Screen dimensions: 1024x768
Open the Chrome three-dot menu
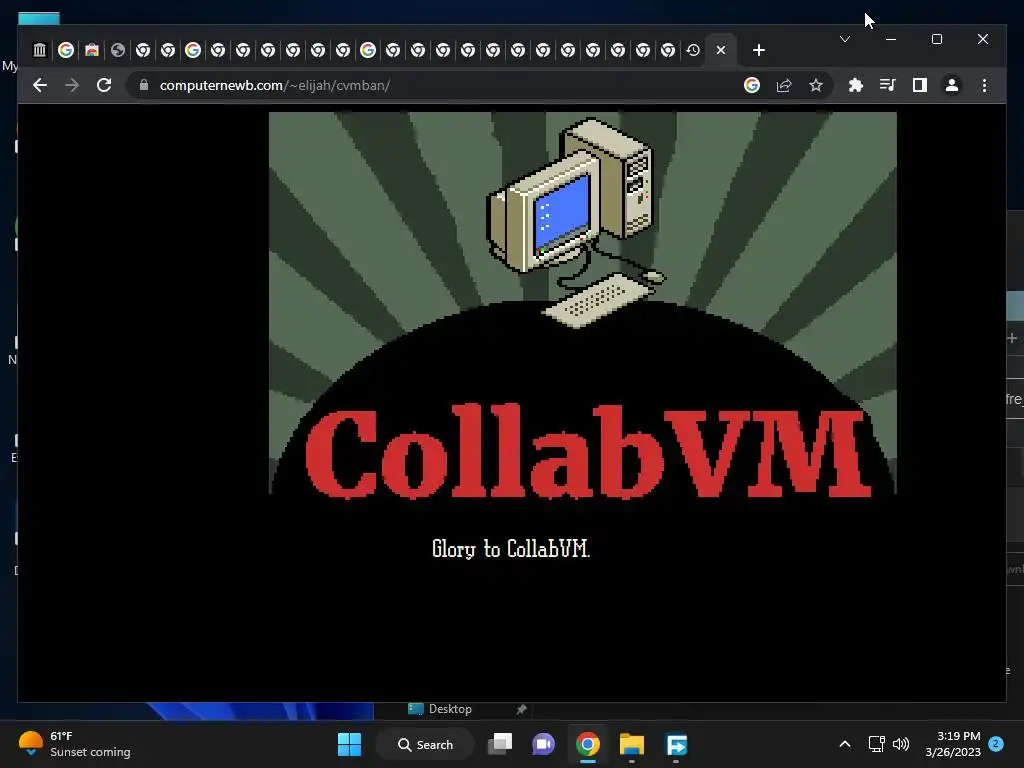tap(984, 85)
